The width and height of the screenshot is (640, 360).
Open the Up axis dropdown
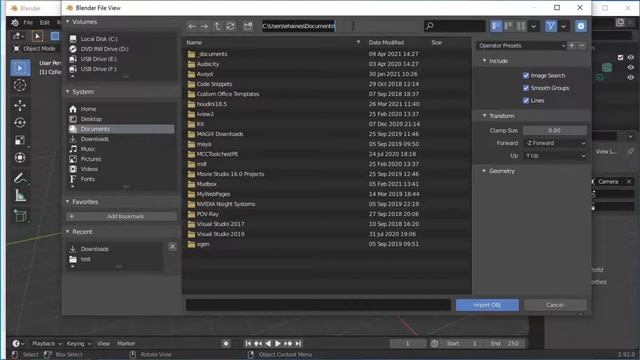(555, 156)
